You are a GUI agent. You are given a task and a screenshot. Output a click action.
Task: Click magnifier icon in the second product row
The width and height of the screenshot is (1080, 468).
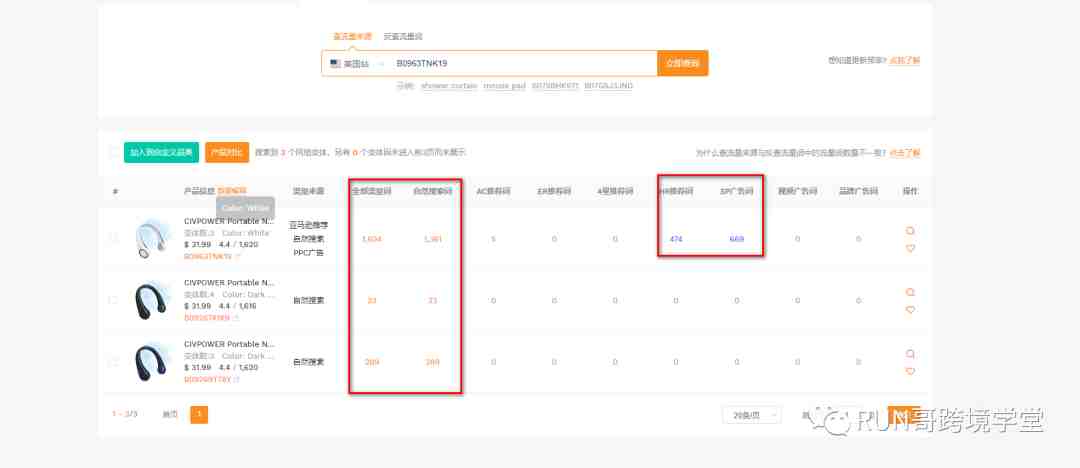pos(910,292)
